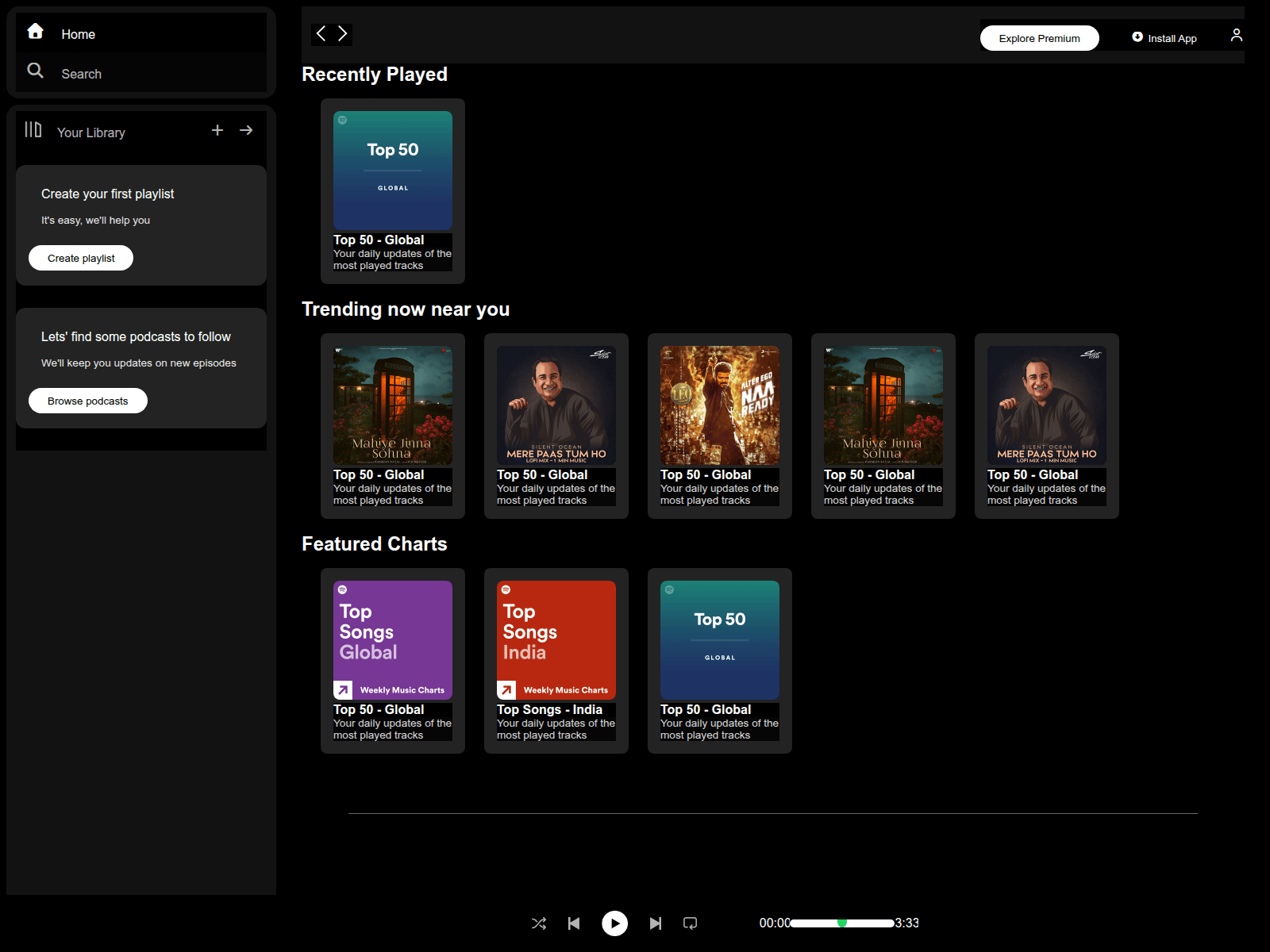Open the Naa Ready trending cover
Screen dimensions: 1270x952
pos(720,405)
